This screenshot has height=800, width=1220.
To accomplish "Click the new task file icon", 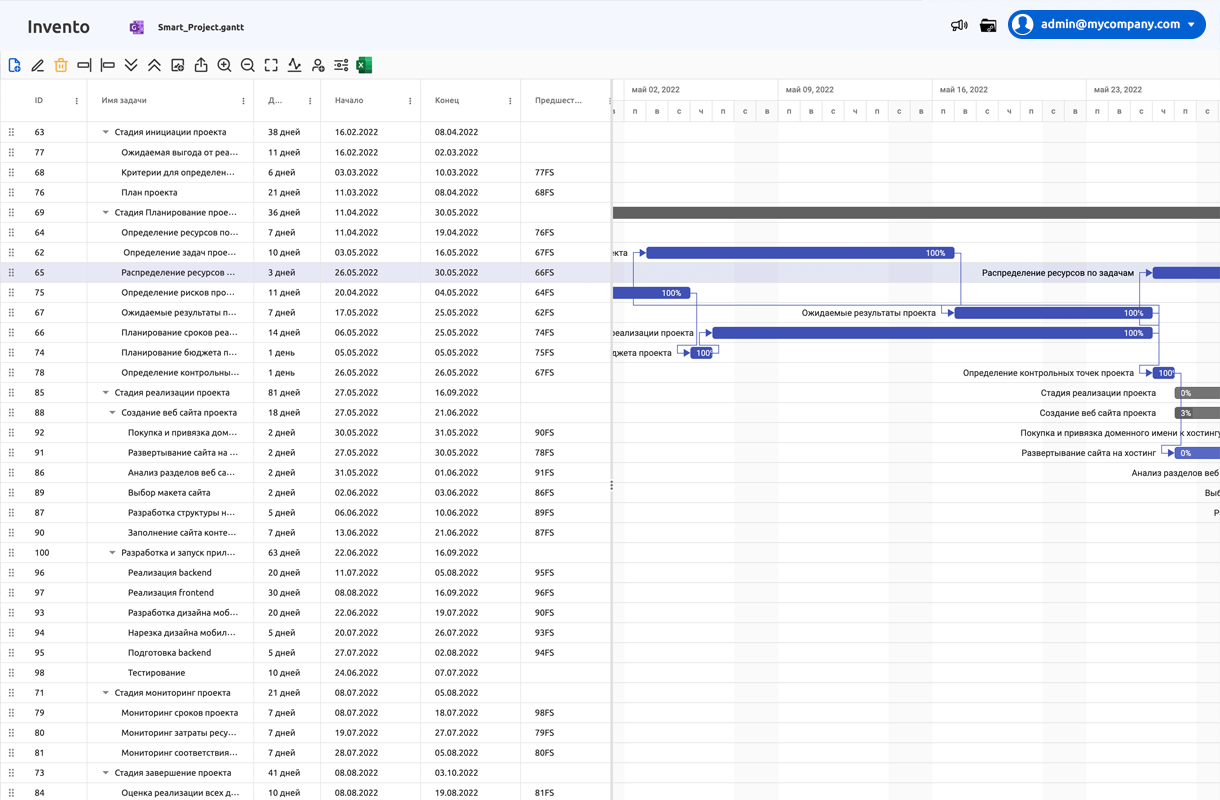I will pos(15,65).
